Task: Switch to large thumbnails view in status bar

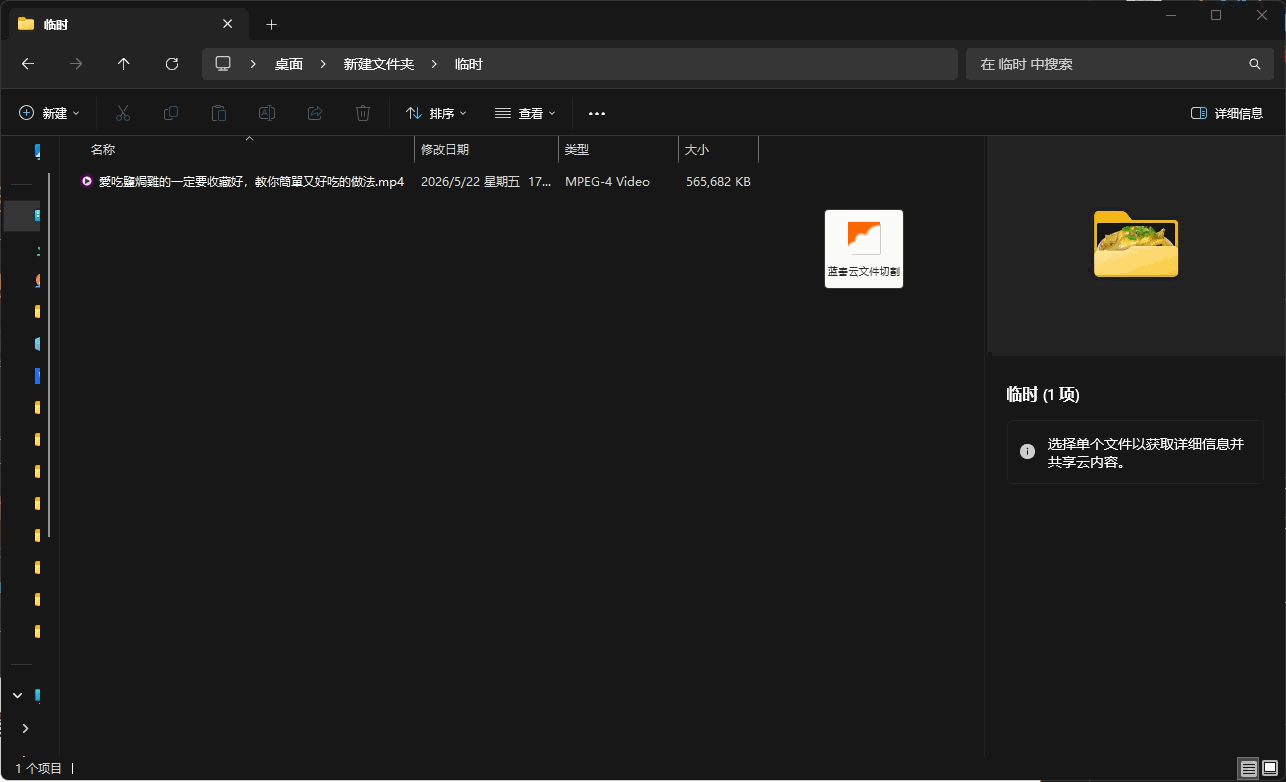Action: pyautogui.click(x=1270, y=769)
